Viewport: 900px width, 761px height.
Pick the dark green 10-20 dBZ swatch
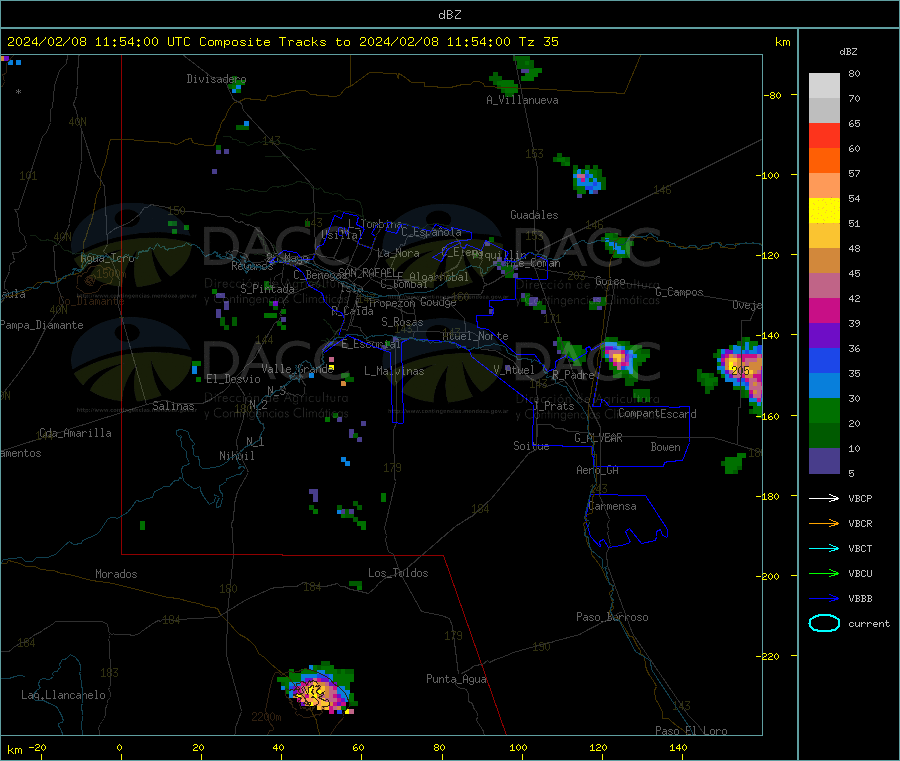(x=824, y=436)
